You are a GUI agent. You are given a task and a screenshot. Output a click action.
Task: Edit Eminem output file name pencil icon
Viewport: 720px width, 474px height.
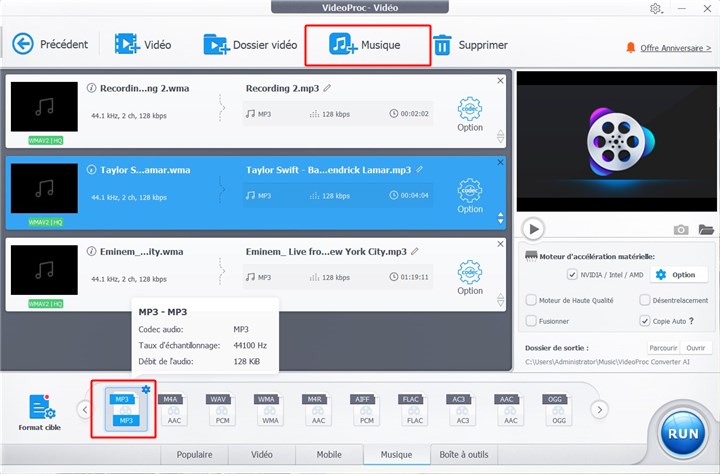[x=415, y=251]
